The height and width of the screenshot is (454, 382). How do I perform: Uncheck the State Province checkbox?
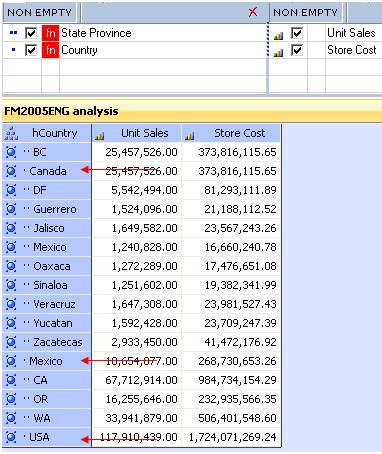click(31, 33)
